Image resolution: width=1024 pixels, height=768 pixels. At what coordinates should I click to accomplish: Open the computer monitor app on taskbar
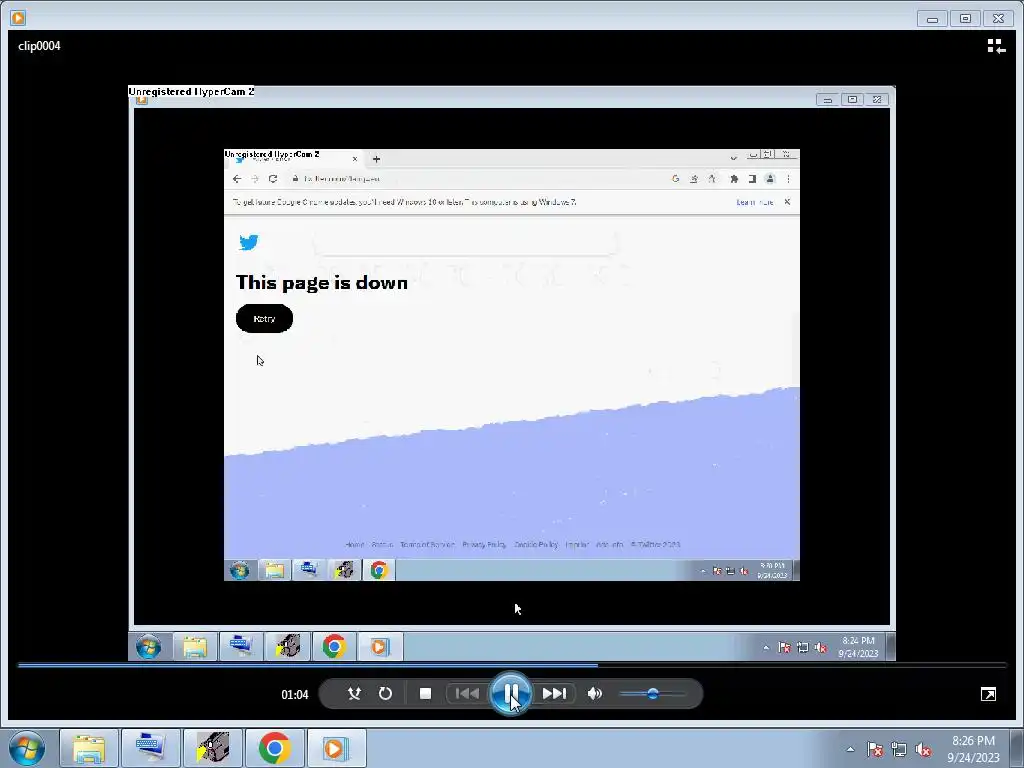coord(150,748)
